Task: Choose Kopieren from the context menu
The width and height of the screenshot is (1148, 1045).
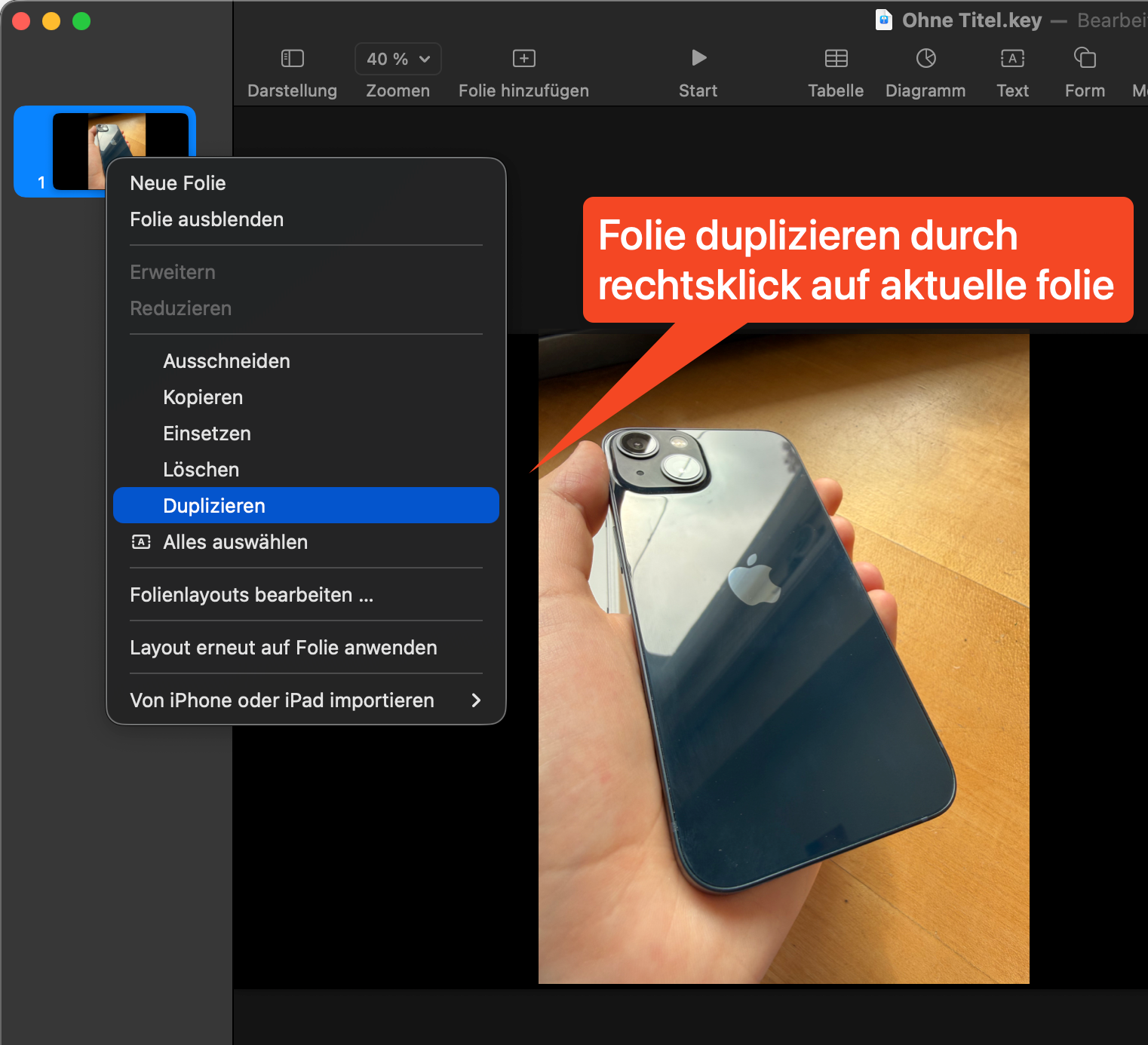Action: pyautogui.click(x=203, y=397)
